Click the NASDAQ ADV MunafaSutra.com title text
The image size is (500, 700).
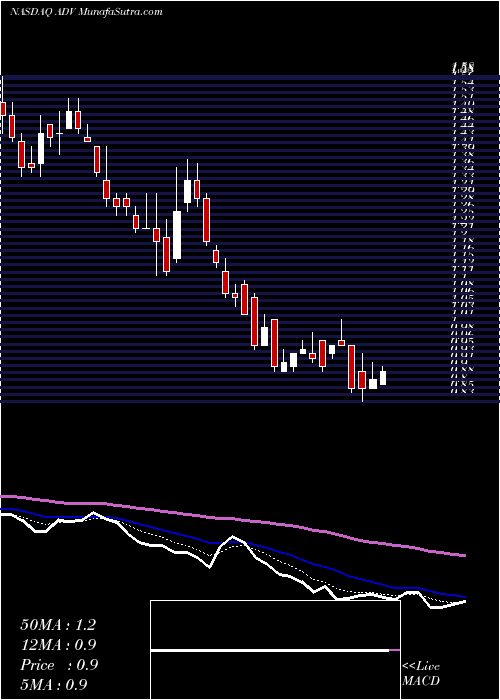pos(86,12)
